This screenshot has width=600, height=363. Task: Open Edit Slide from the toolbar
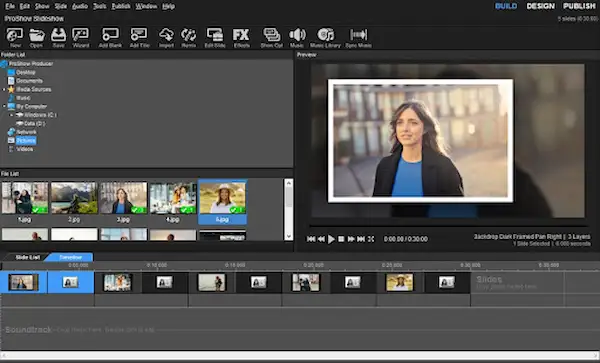[215, 38]
